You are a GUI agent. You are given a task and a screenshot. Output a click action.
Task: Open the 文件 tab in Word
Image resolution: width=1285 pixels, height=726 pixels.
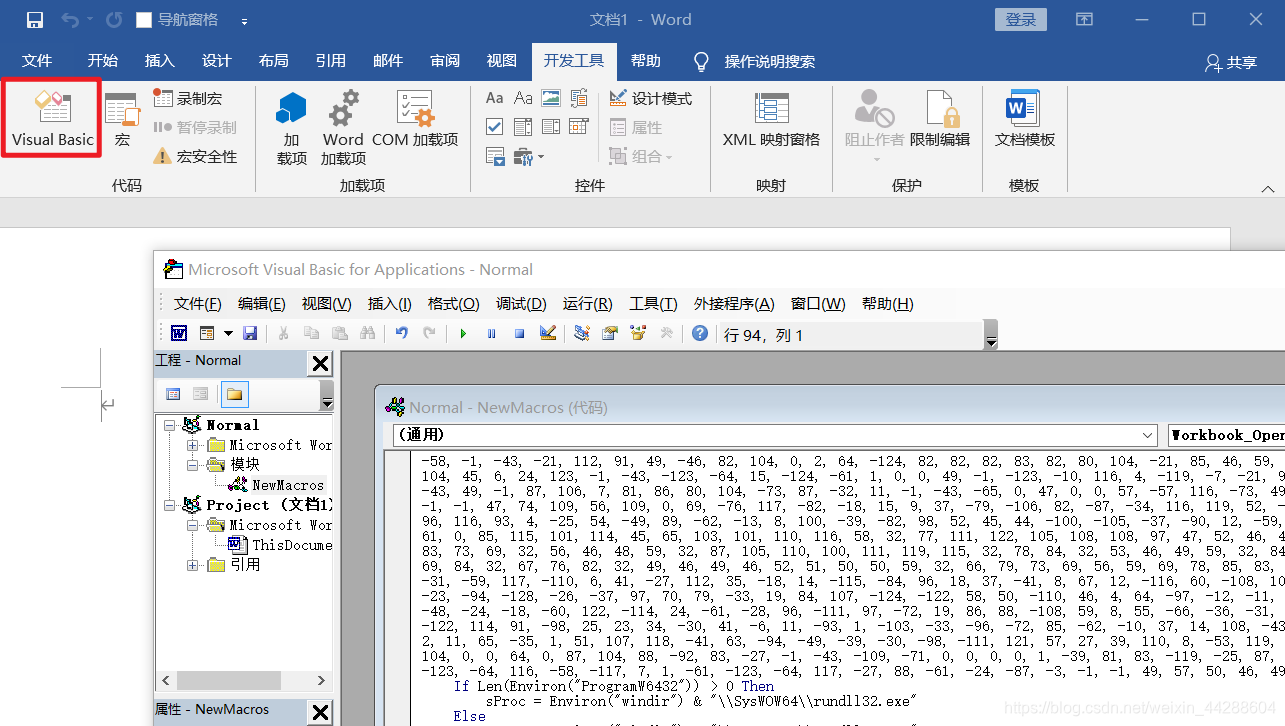pos(37,61)
